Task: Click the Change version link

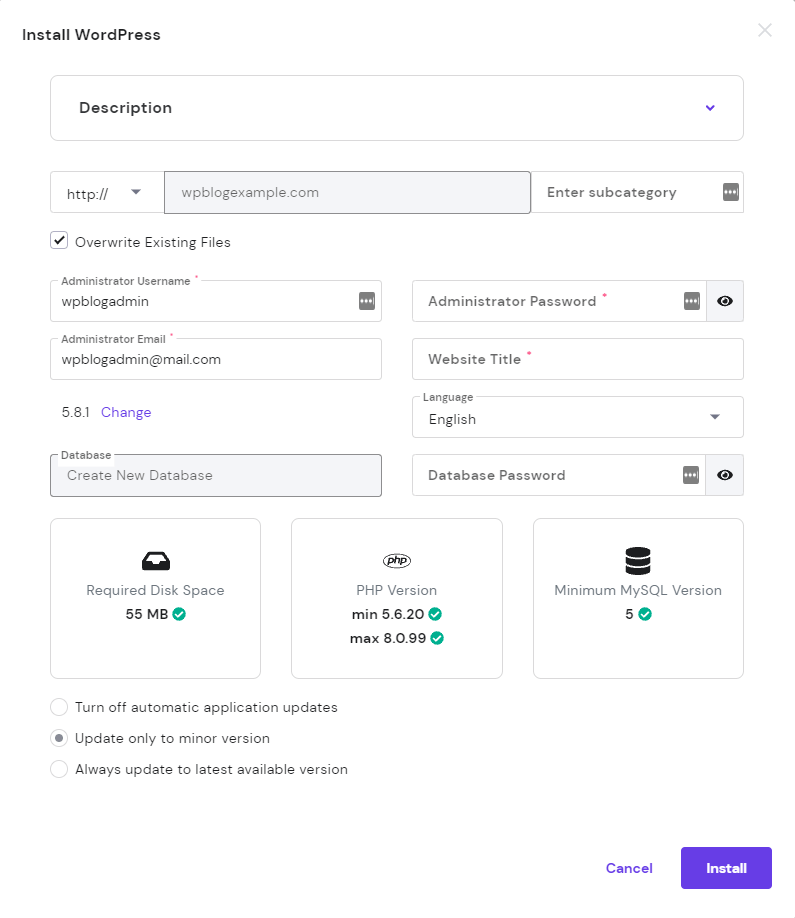Action: (126, 412)
